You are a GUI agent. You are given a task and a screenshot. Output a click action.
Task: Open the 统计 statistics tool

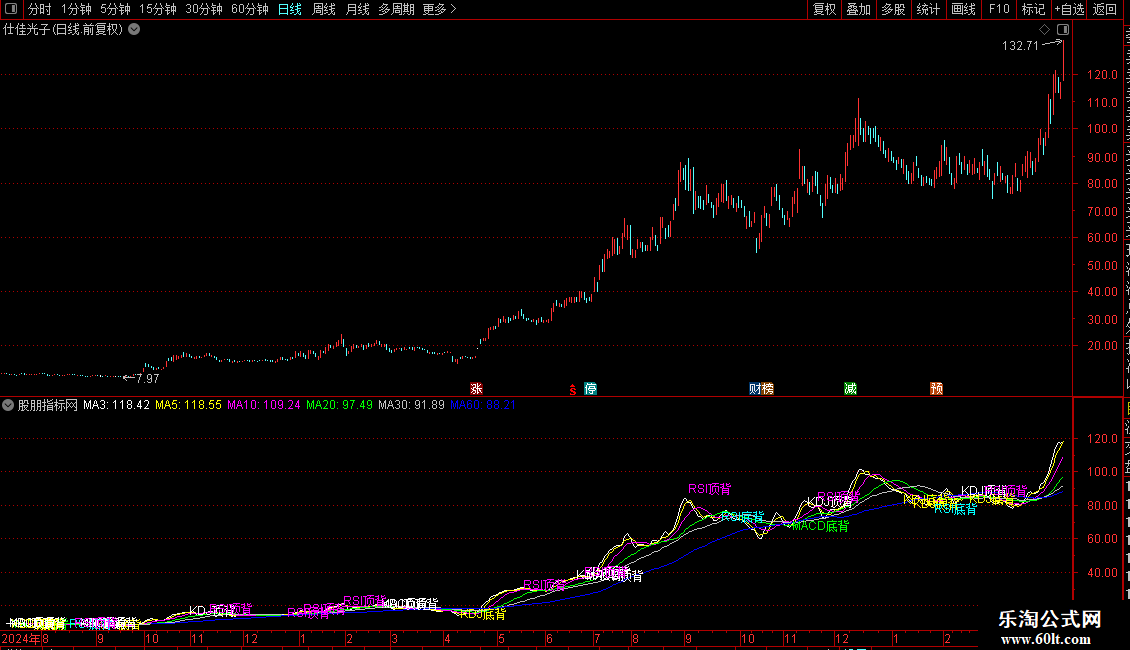tap(927, 9)
